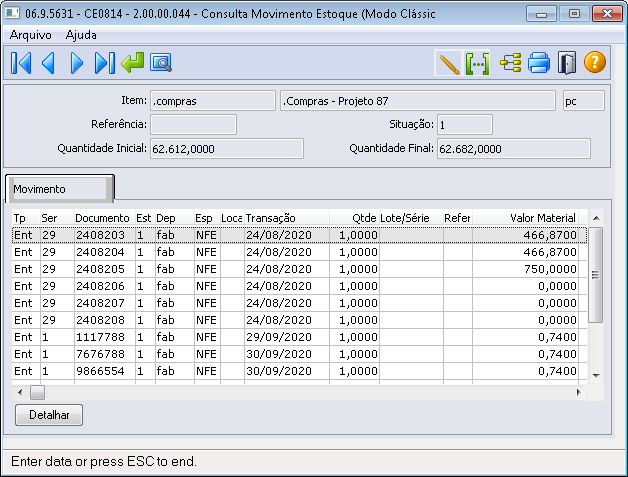The width and height of the screenshot is (628, 477).
Task: Click the exit door icon
Action: coord(567,63)
